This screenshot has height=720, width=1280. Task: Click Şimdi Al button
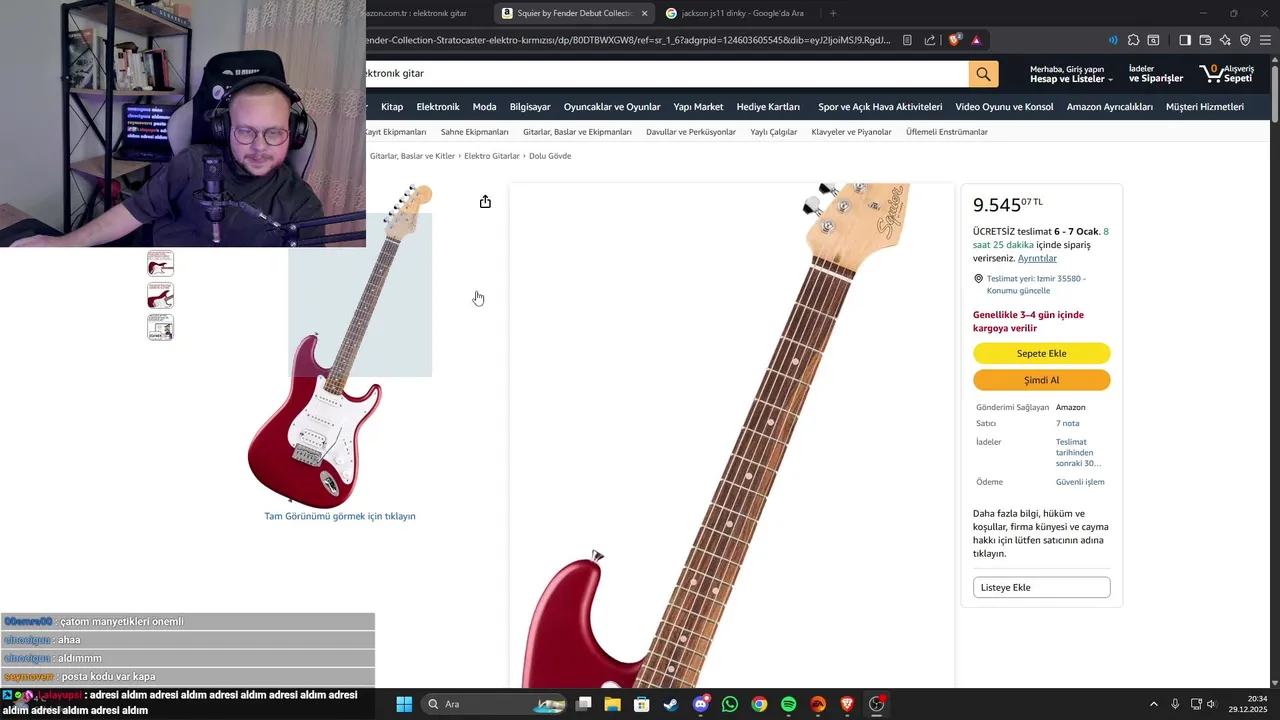tap(1041, 380)
